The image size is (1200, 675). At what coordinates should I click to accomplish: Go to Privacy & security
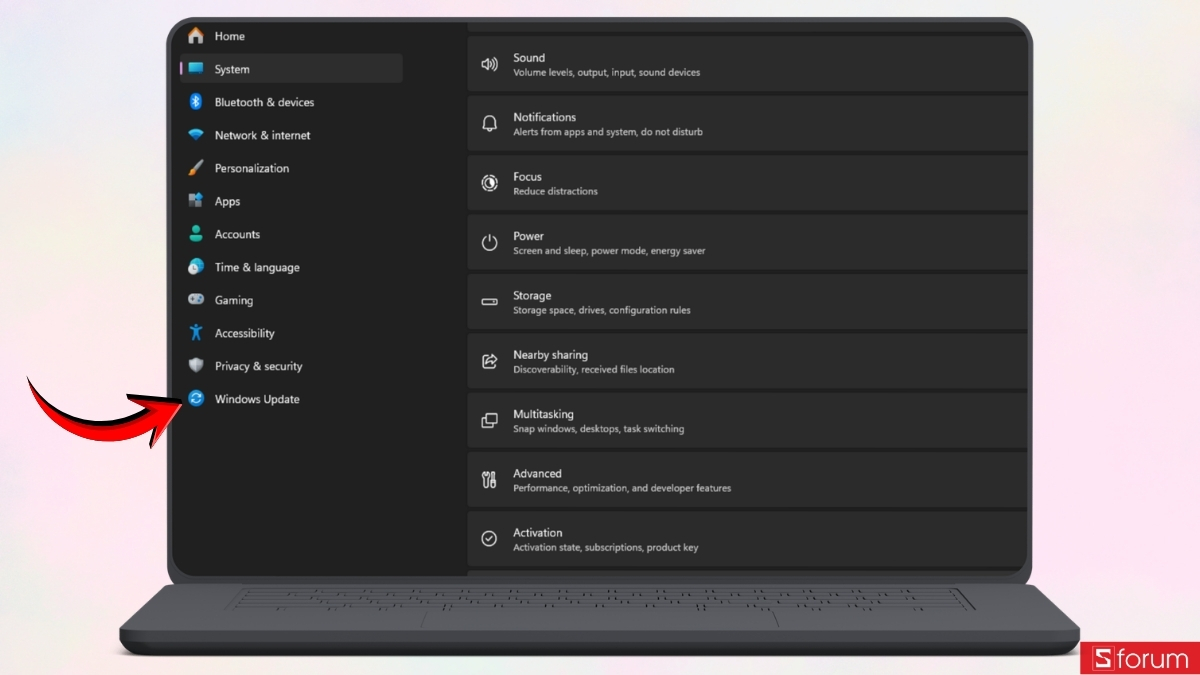[x=258, y=366]
